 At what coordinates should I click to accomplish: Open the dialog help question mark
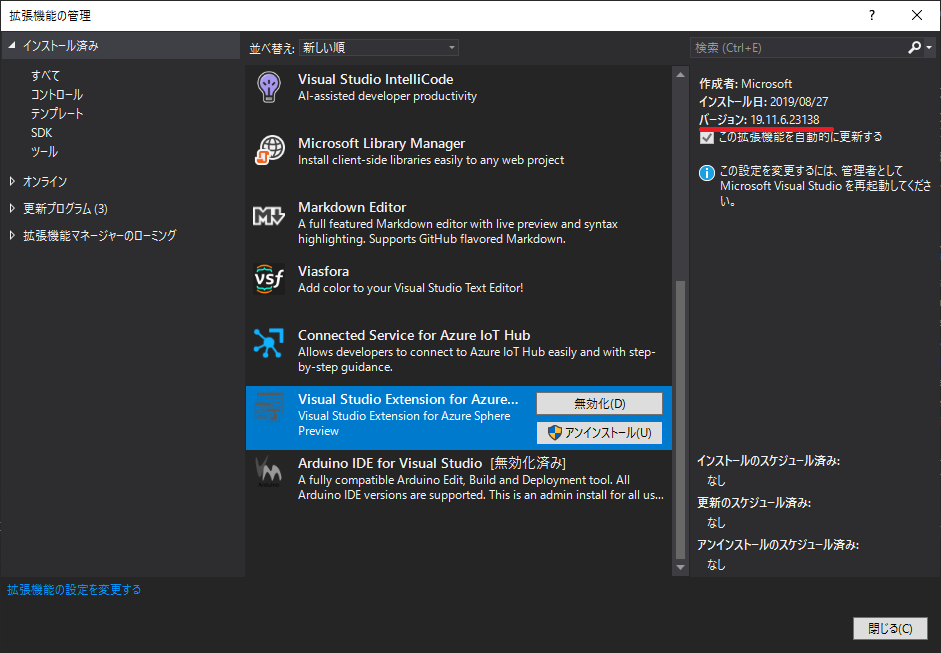[x=872, y=16]
